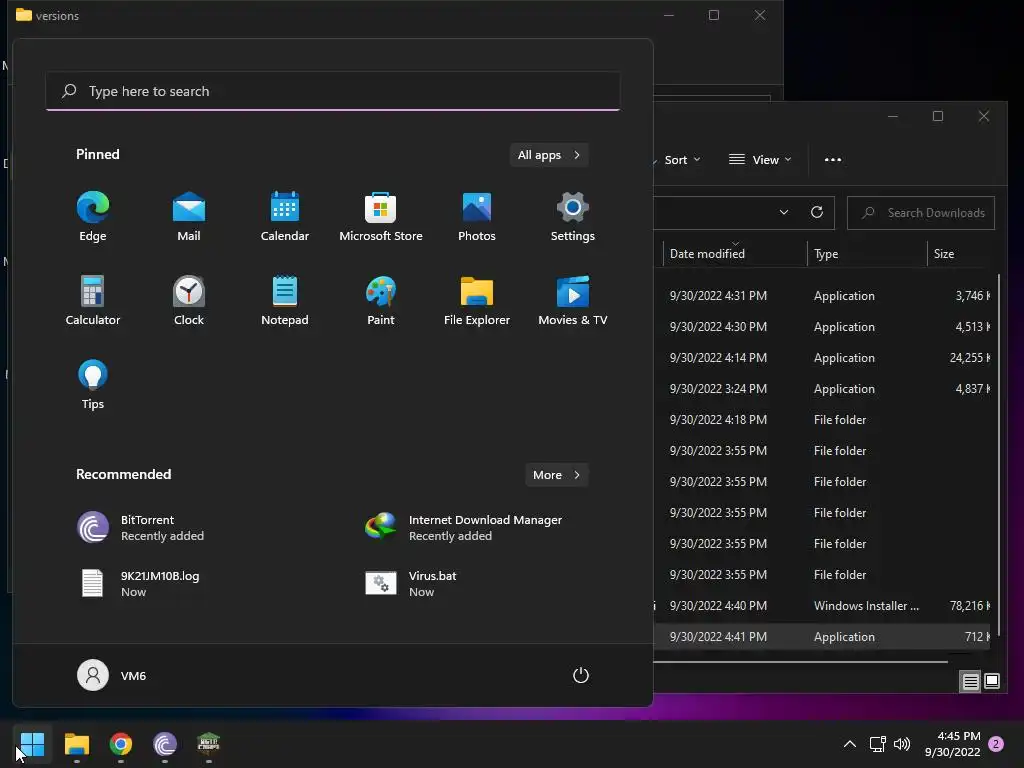Open the 9K21JM10B.log recommended file
1024x768 pixels.
[x=140, y=583]
